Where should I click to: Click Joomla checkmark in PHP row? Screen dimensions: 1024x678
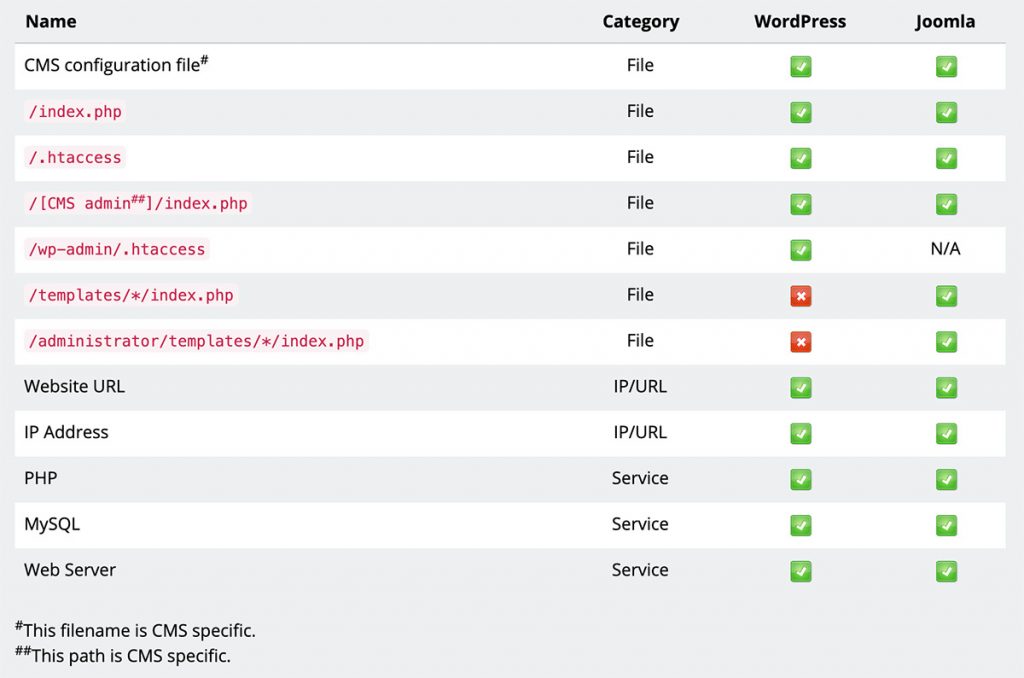tap(946, 479)
